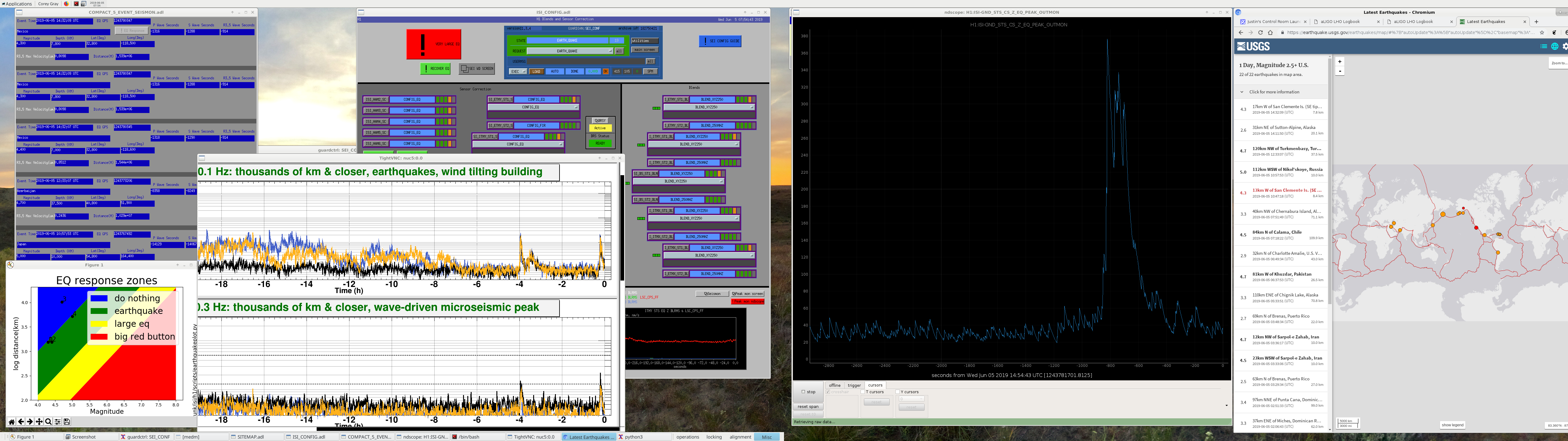Click show legend on the earthquake map

[x=1452, y=425]
